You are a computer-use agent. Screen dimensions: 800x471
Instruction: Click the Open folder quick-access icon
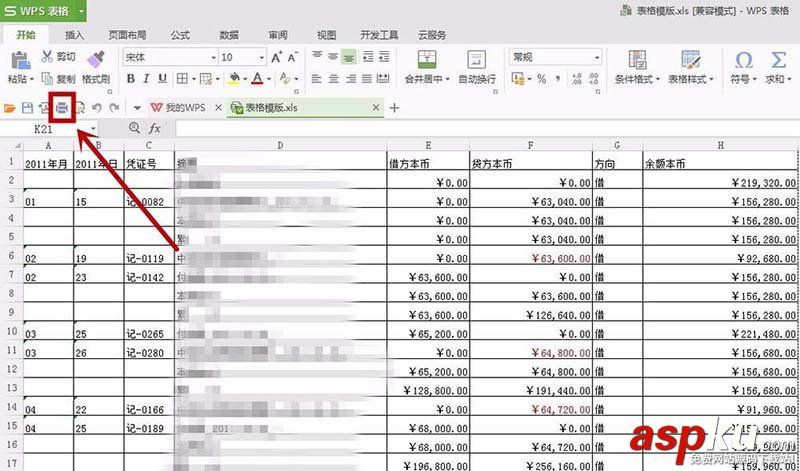point(10,108)
